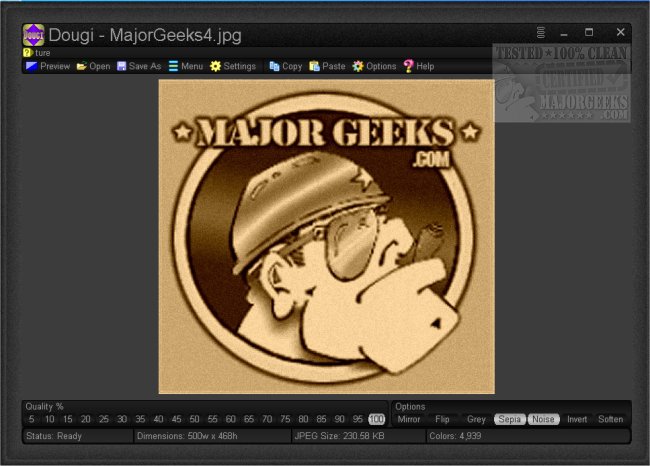Set JPEG quality to 55
The height and width of the screenshot is (466, 650).
tap(213, 419)
